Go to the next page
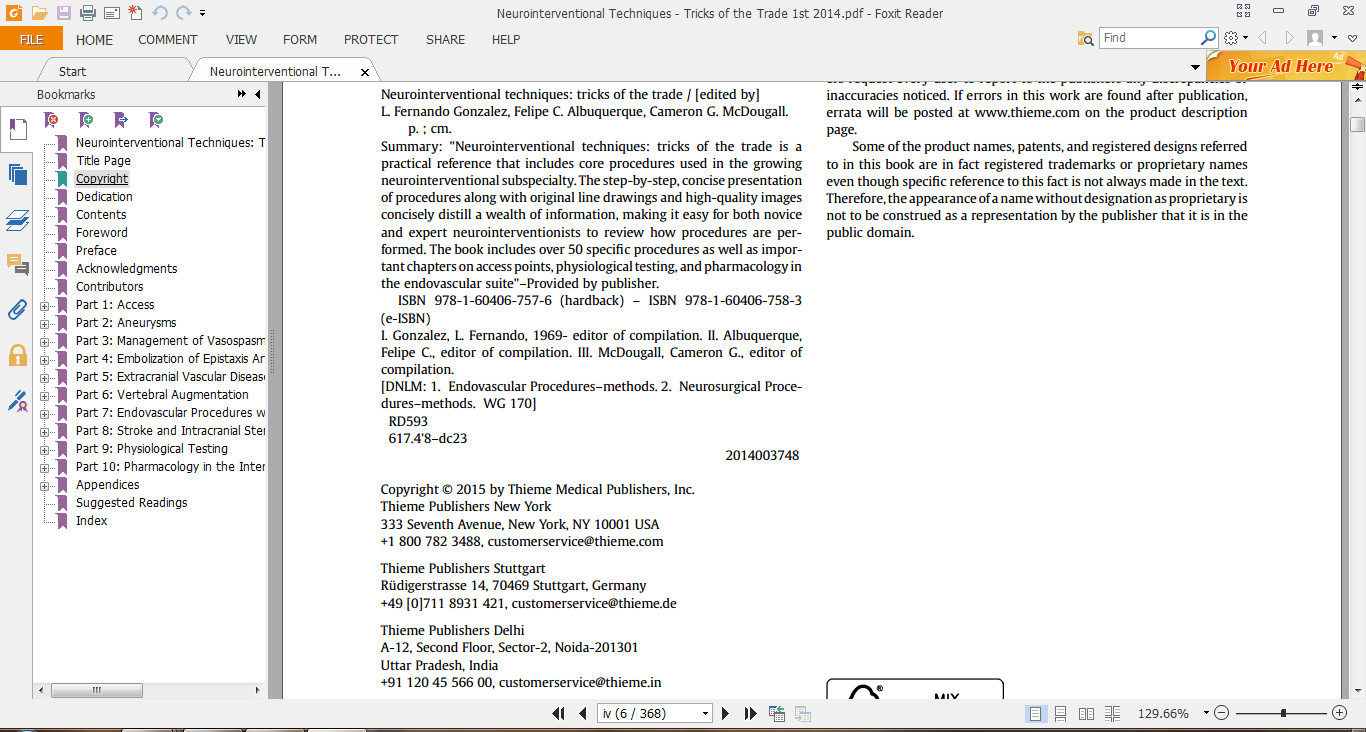 (726, 713)
